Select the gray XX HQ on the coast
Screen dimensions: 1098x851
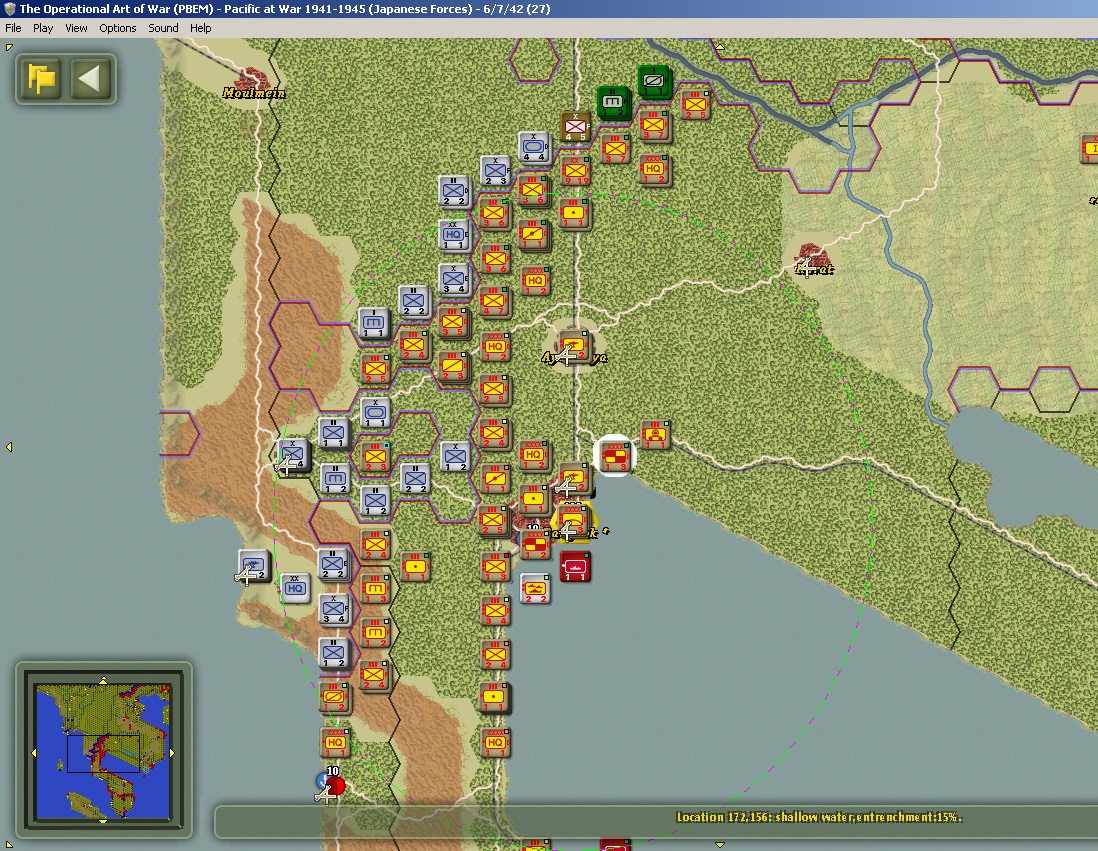[x=295, y=588]
